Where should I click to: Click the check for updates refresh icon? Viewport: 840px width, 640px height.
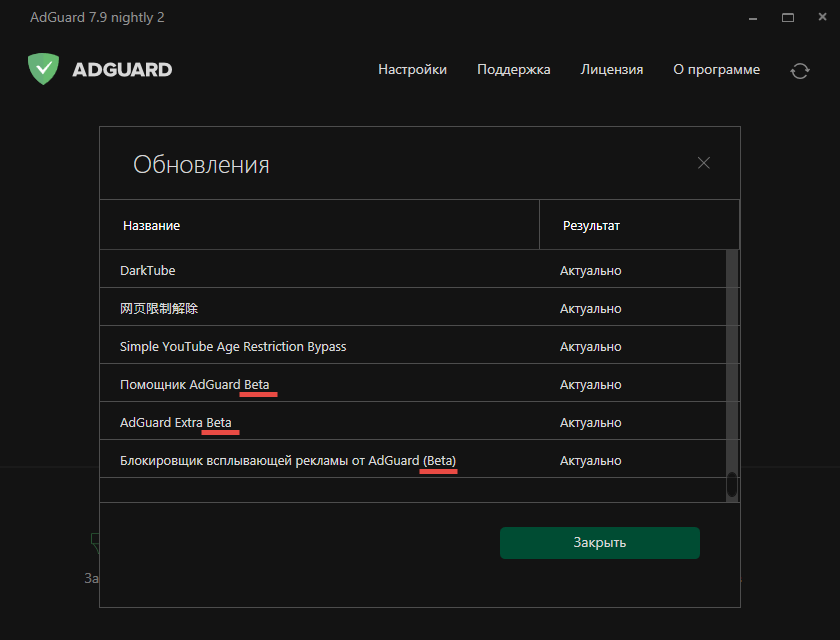(x=800, y=70)
